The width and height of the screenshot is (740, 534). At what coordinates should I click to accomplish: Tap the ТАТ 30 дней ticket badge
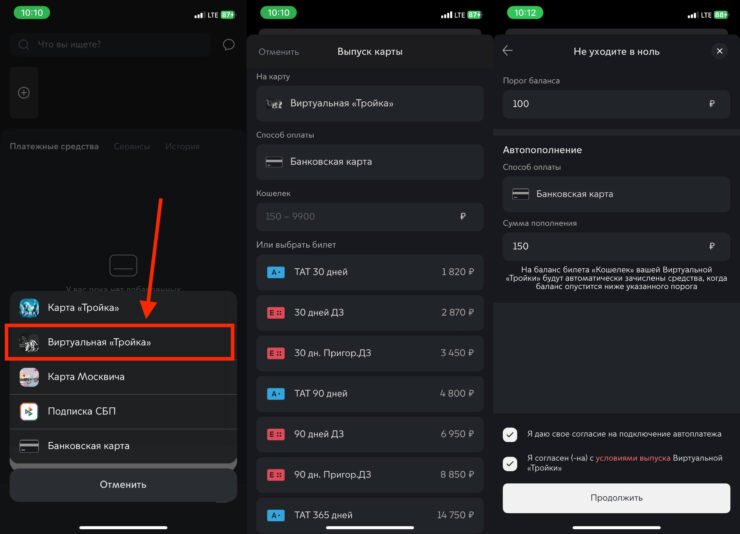[x=276, y=272]
